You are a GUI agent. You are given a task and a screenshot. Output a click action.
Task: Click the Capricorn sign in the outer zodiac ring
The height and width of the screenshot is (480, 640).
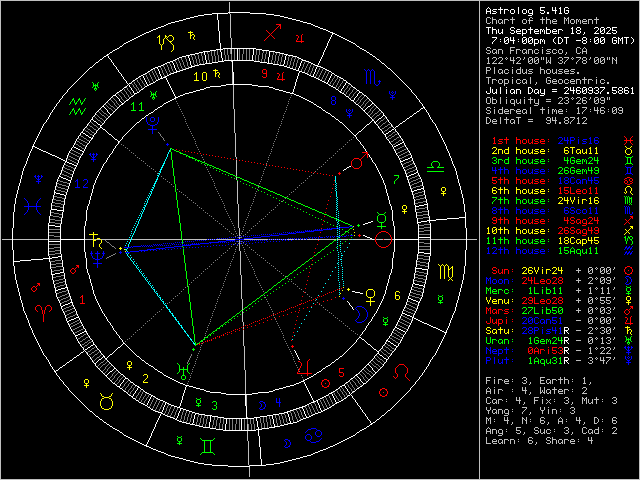[x=166, y=43]
